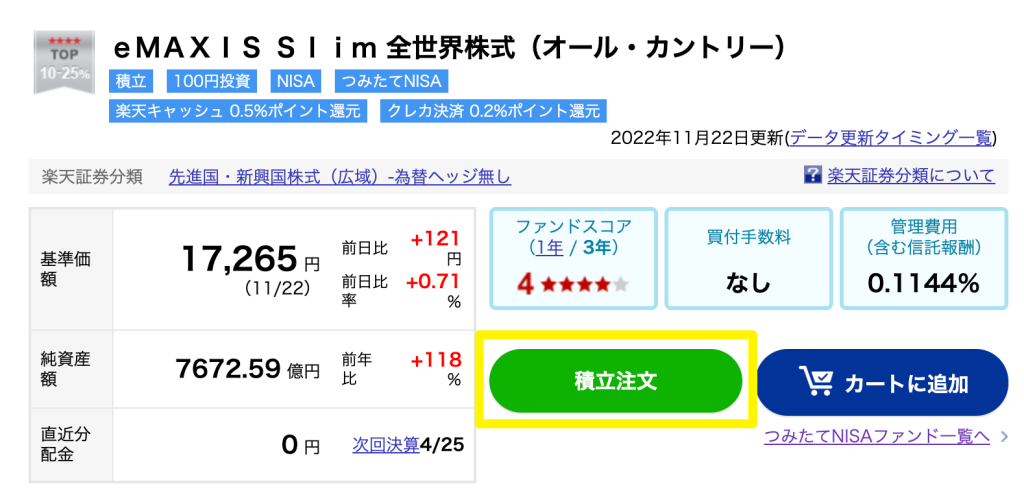Click the shopping cart icon

point(818,382)
